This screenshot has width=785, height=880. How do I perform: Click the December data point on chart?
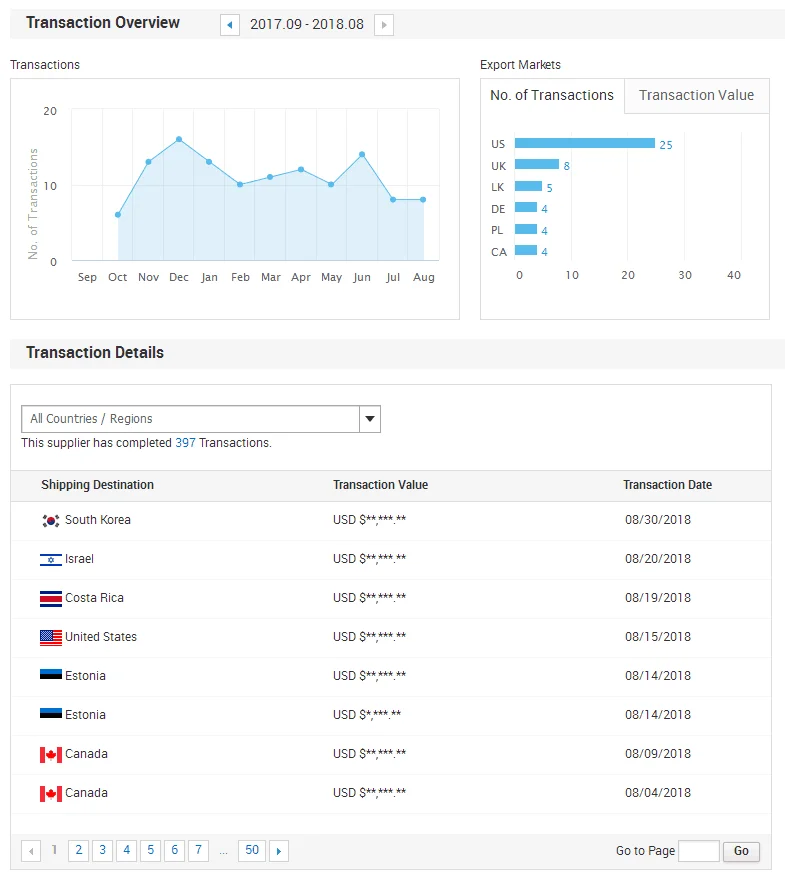pyautogui.click(x=179, y=139)
